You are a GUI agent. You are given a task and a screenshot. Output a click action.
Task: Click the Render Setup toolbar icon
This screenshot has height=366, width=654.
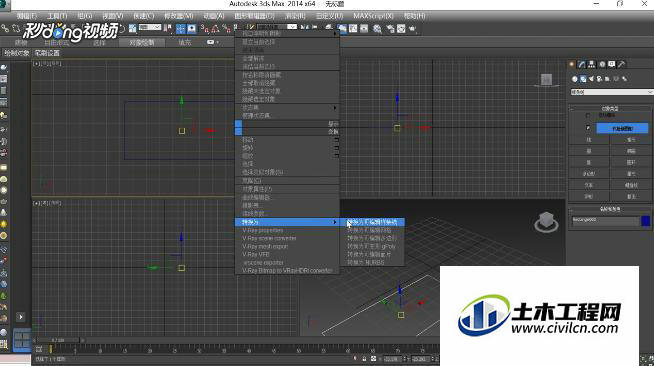390,28
